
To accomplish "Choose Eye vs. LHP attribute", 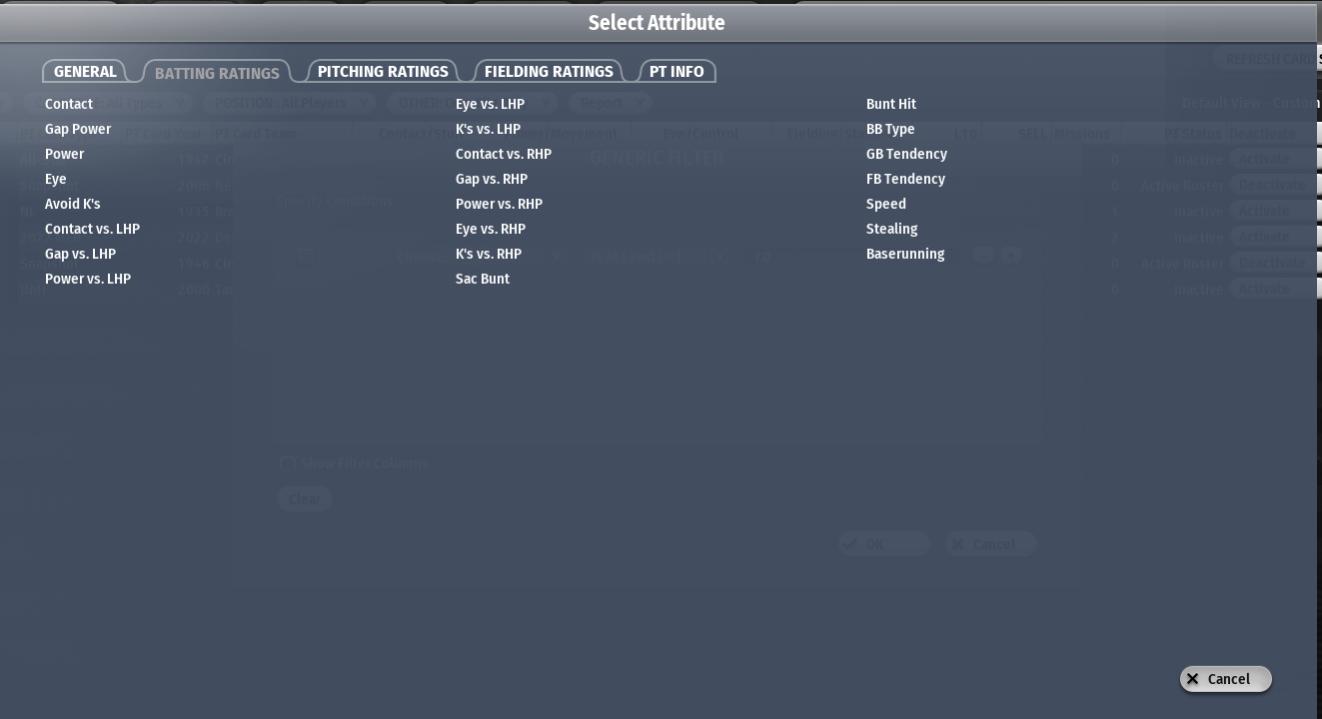I will (x=490, y=104).
